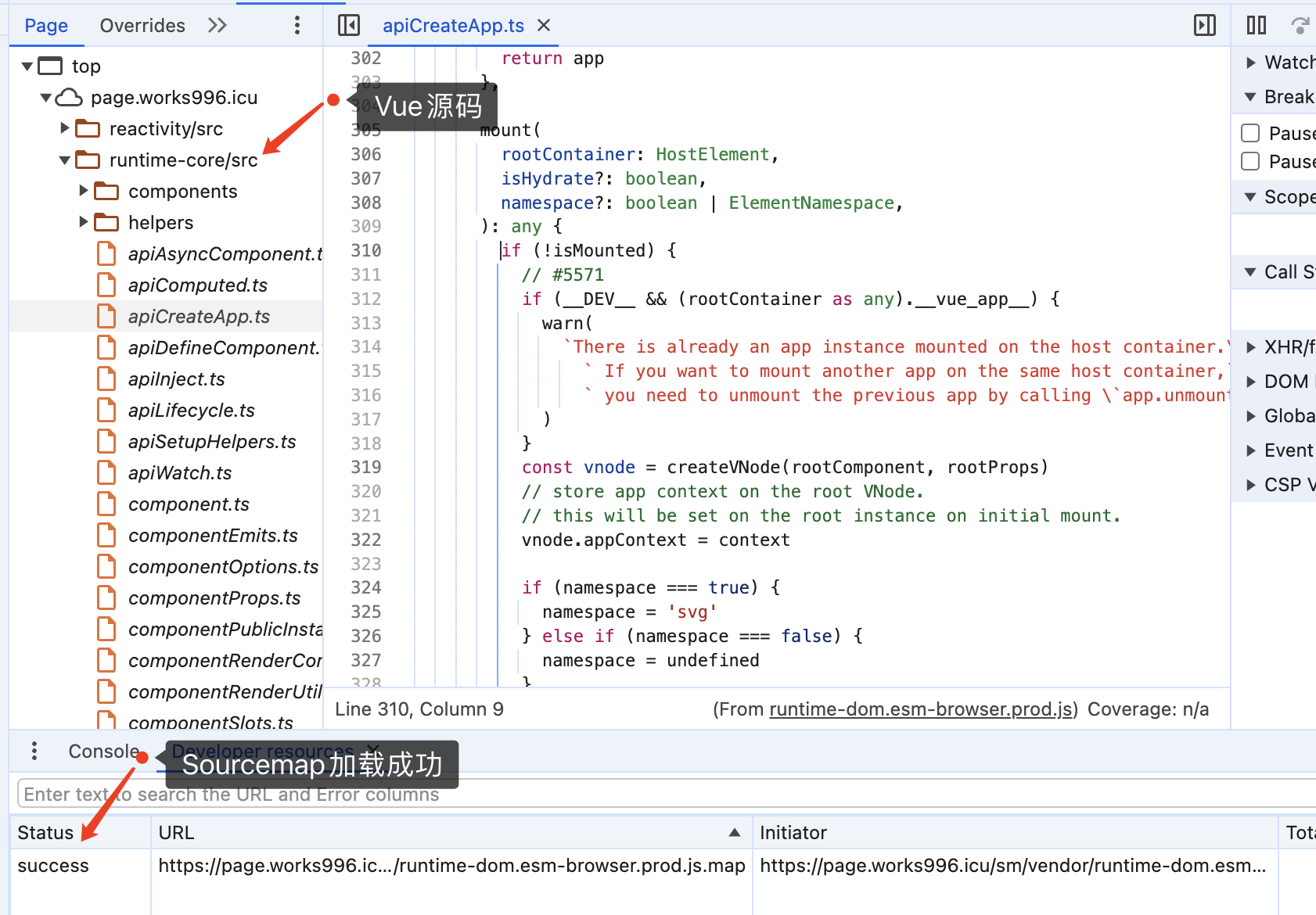Screen dimensions: 1316x915
Task: Collapse the top frame tree node
Action: pyautogui.click(x=27, y=66)
